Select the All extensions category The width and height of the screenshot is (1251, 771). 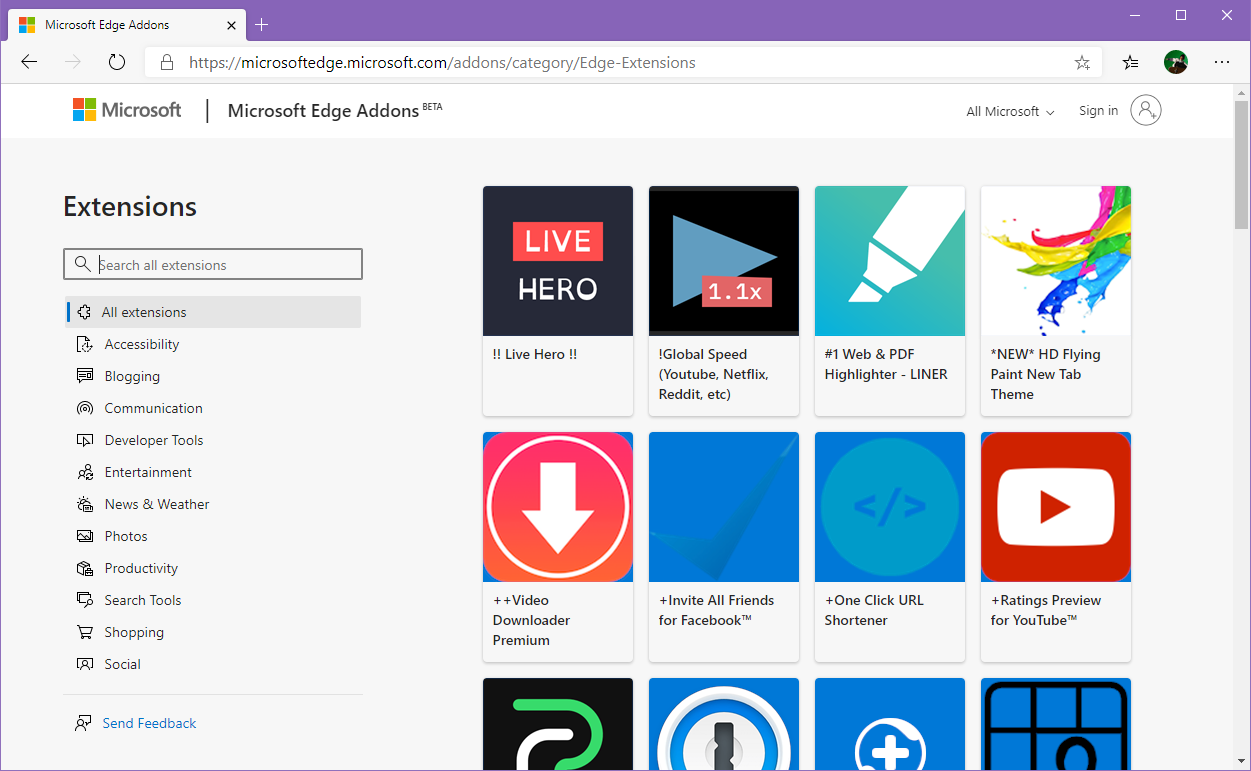(213, 312)
